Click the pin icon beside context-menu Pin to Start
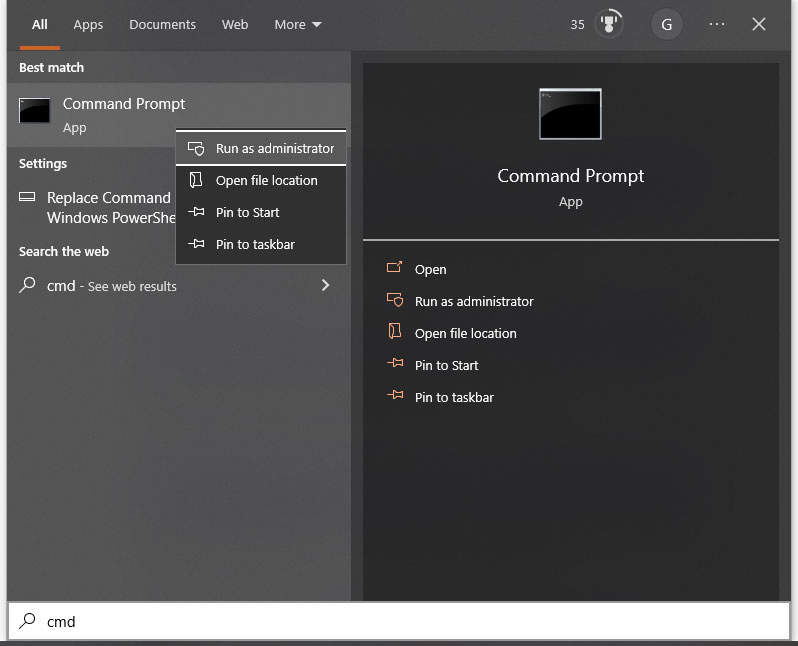The image size is (798, 646). [x=196, y=212]
